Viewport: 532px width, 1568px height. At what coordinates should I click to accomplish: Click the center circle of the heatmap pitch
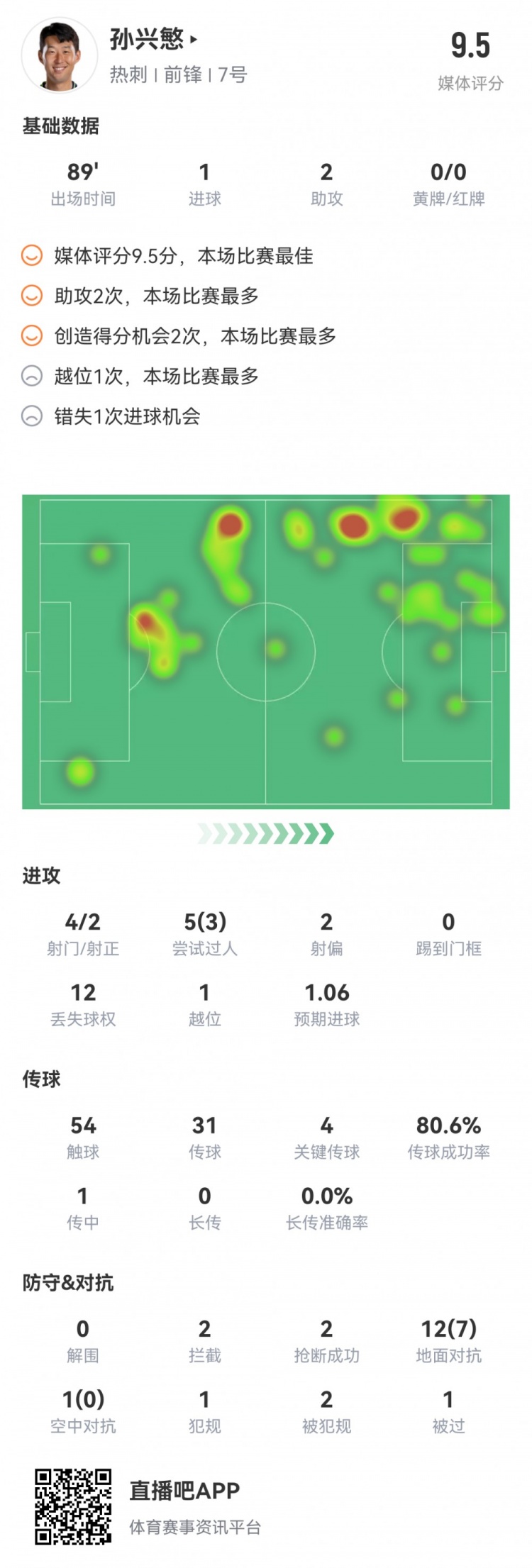click(266, 652)
